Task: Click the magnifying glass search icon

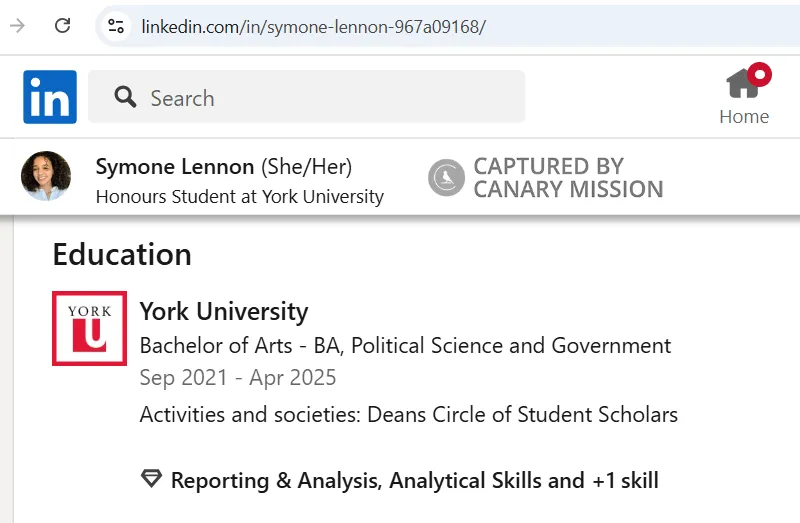Action: (125, 96)
